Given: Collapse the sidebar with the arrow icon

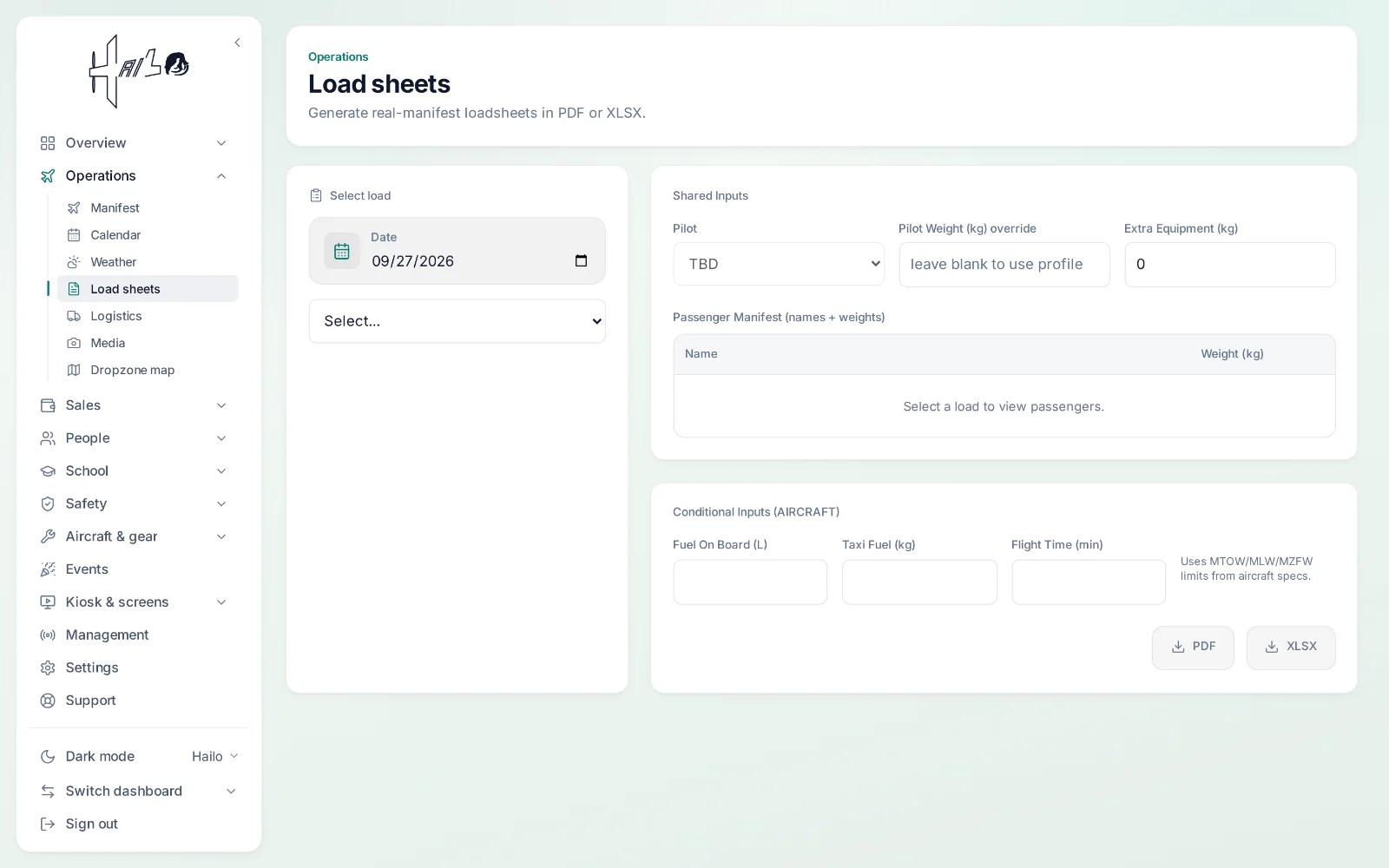Looking at the screenshot, I should click(237, 43).
